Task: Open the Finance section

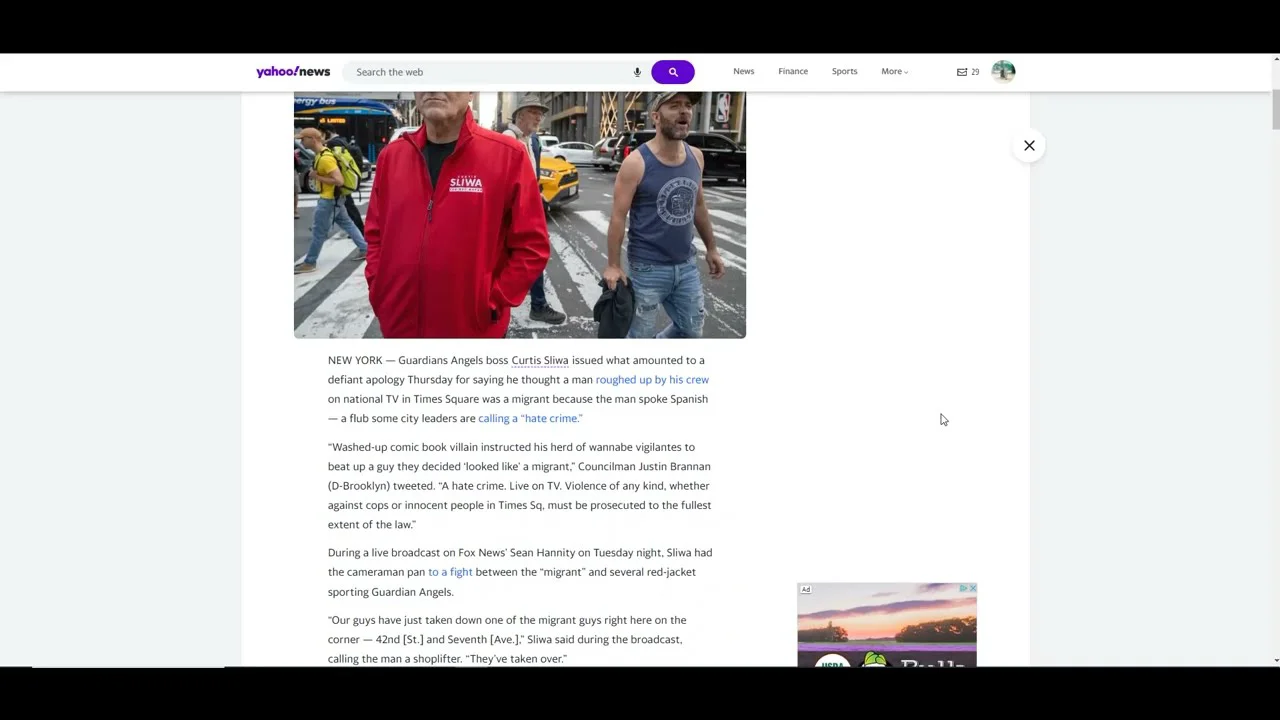Action: pos(793,72)
